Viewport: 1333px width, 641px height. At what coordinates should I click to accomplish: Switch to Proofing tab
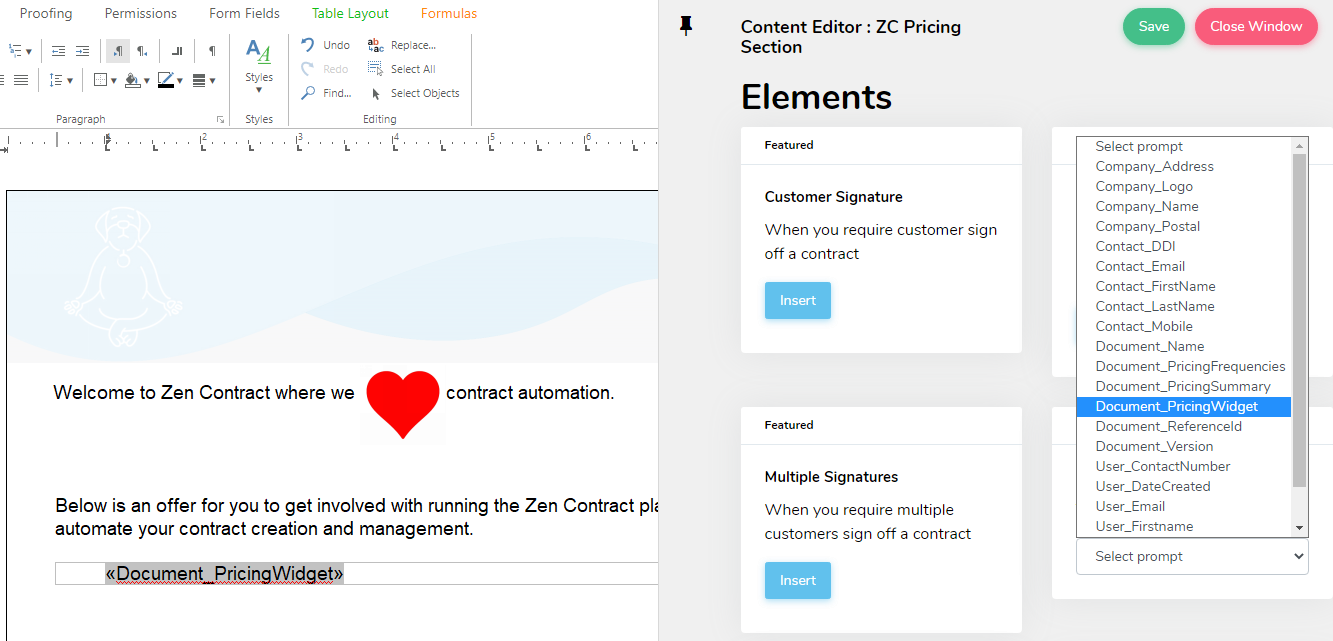(46, 14)
